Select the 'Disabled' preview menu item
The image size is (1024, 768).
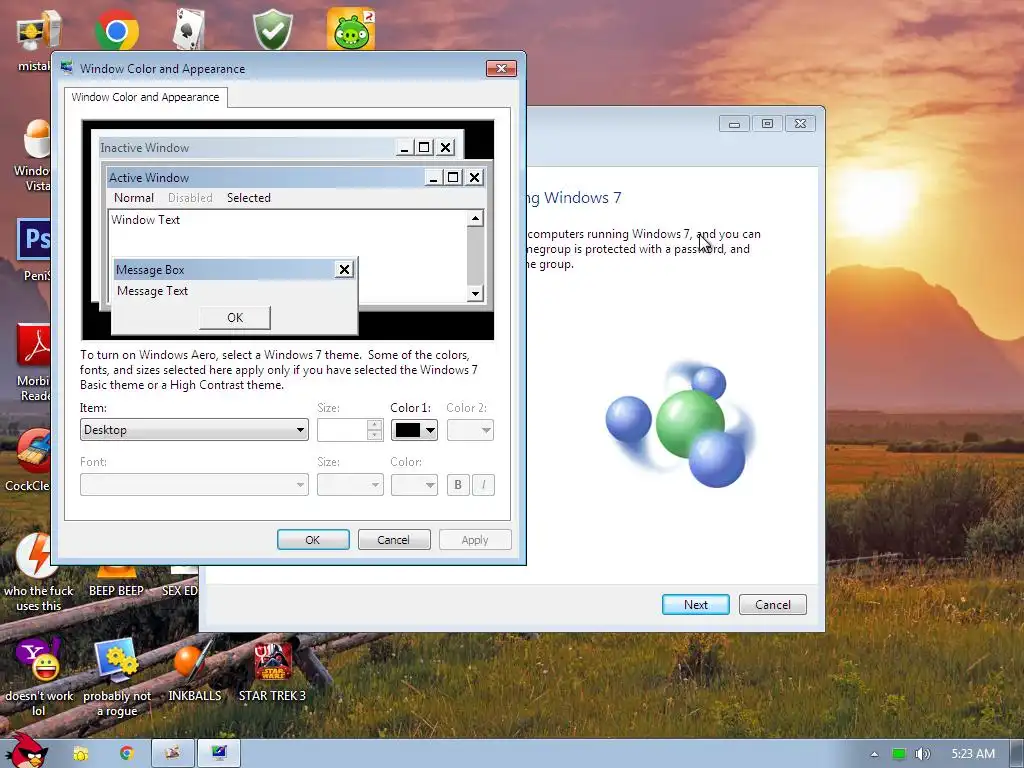coord(190,198)
